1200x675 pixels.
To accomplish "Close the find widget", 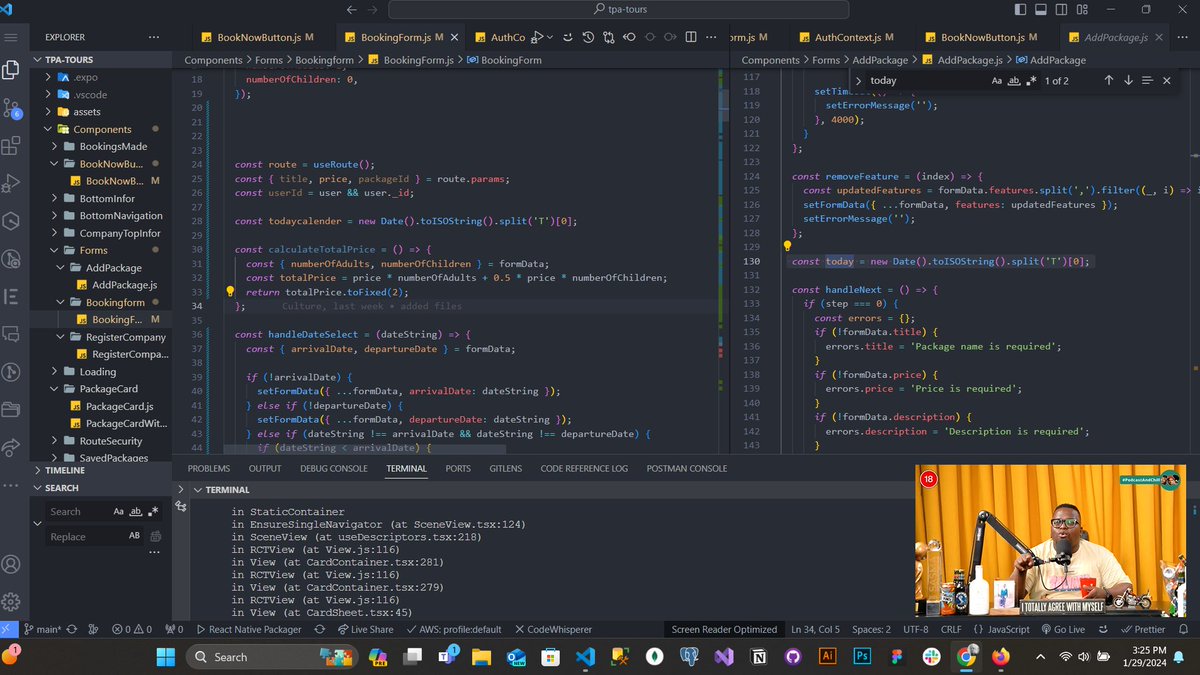I will point(1167,80).
